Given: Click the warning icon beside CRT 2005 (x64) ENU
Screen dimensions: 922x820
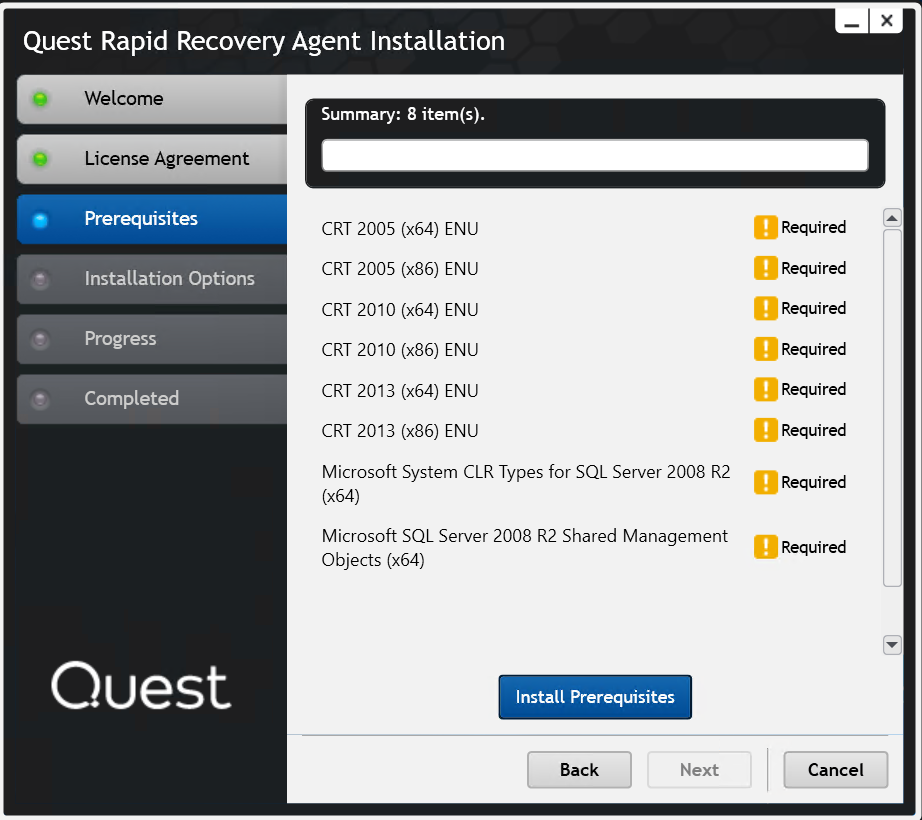Looking at the screenshot, I should pos(765,227).
